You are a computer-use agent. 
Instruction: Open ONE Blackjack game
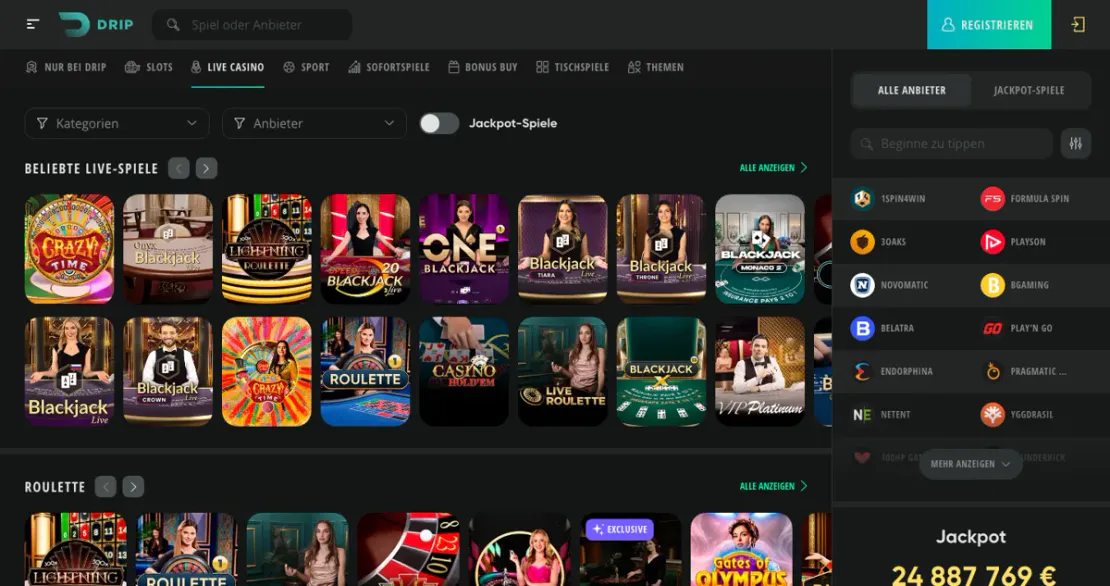[464, 249]
